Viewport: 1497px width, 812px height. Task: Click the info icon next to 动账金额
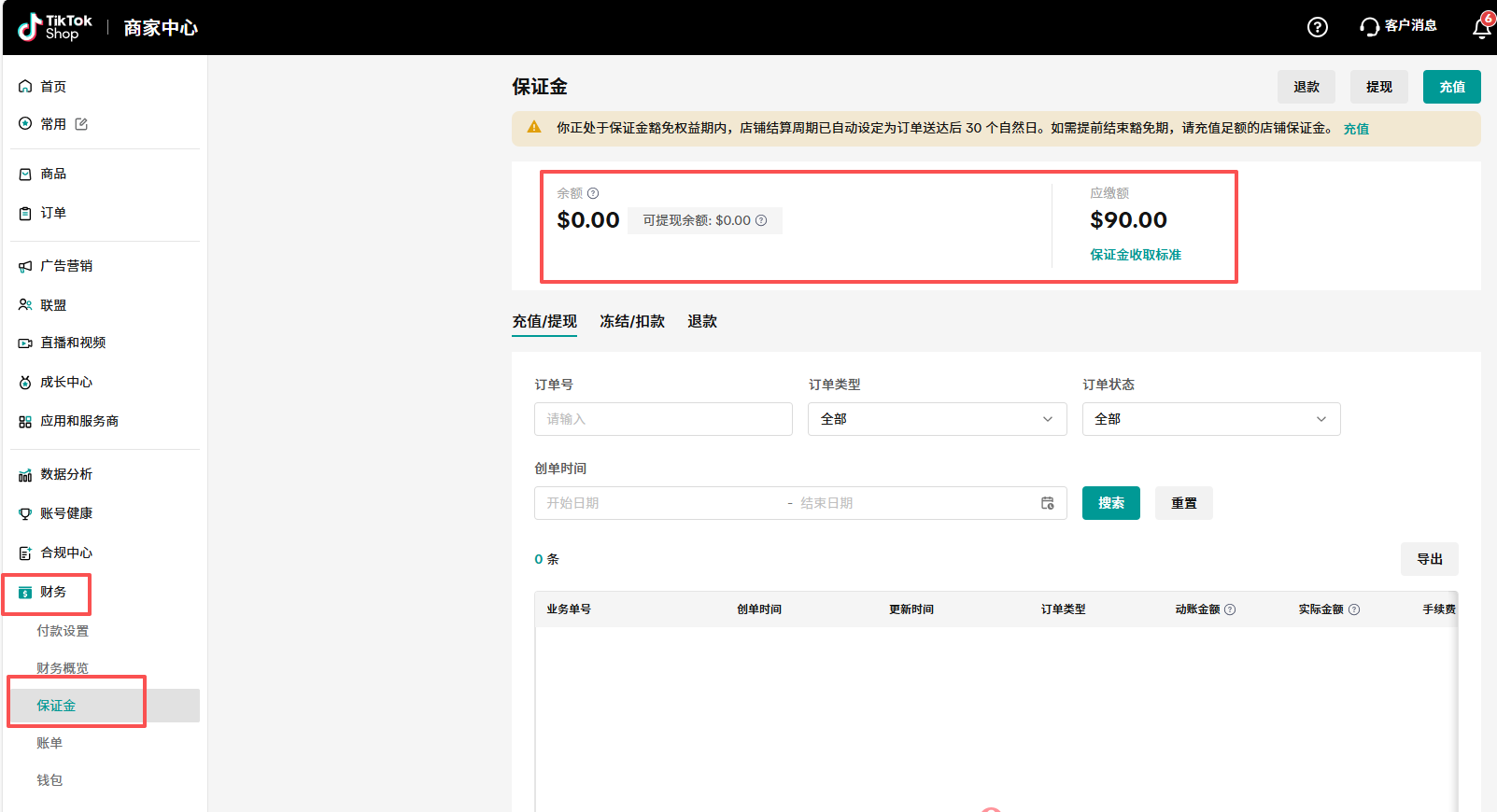(x=1230, y=609)
